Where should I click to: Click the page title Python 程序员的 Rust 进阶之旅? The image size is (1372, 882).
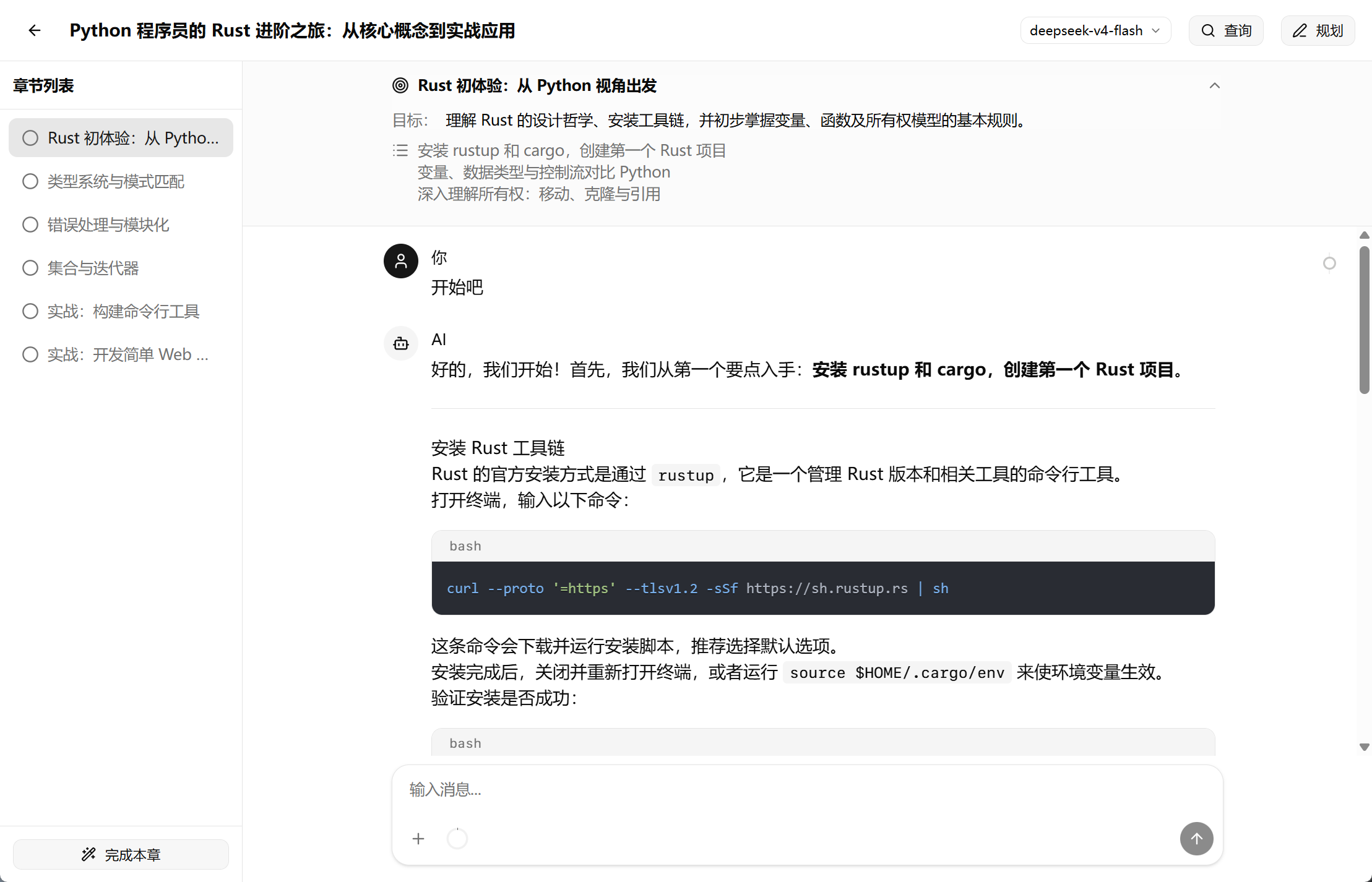292,30
